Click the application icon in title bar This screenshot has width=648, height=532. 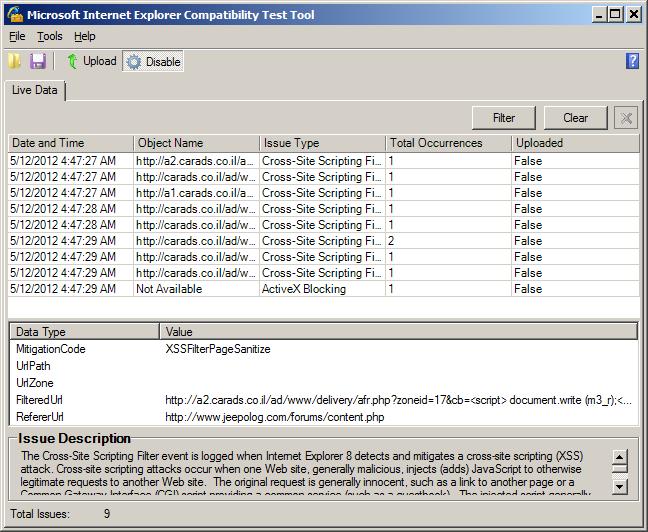(x=12, y=14)
